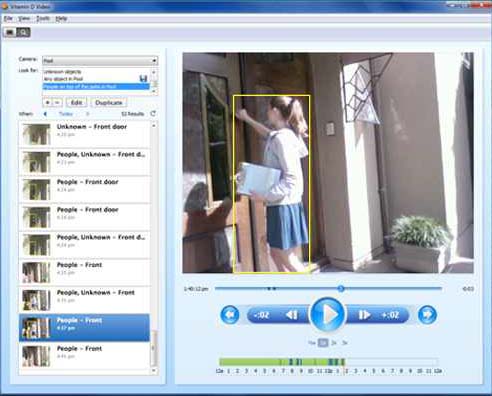Skip forward two seconds (+:02)
The width and height of the screenshot is (492, 396).
coord(391,315)
